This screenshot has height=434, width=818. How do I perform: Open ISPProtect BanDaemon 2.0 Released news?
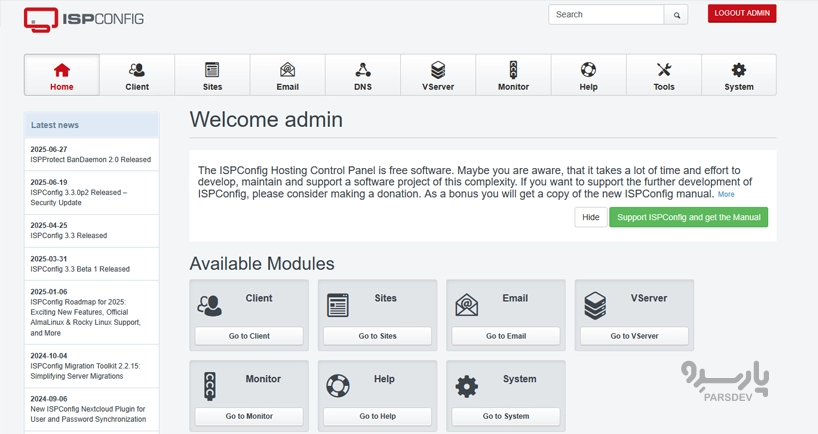coord(91,160)
